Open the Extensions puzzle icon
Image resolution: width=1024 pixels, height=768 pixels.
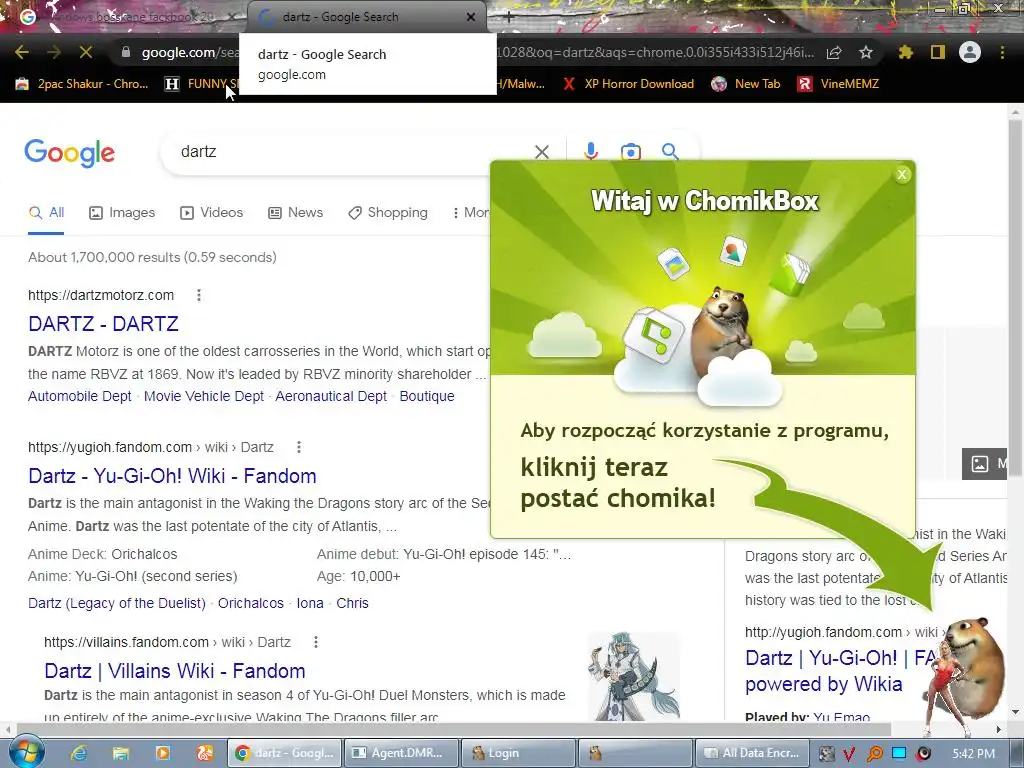(906, 52)
